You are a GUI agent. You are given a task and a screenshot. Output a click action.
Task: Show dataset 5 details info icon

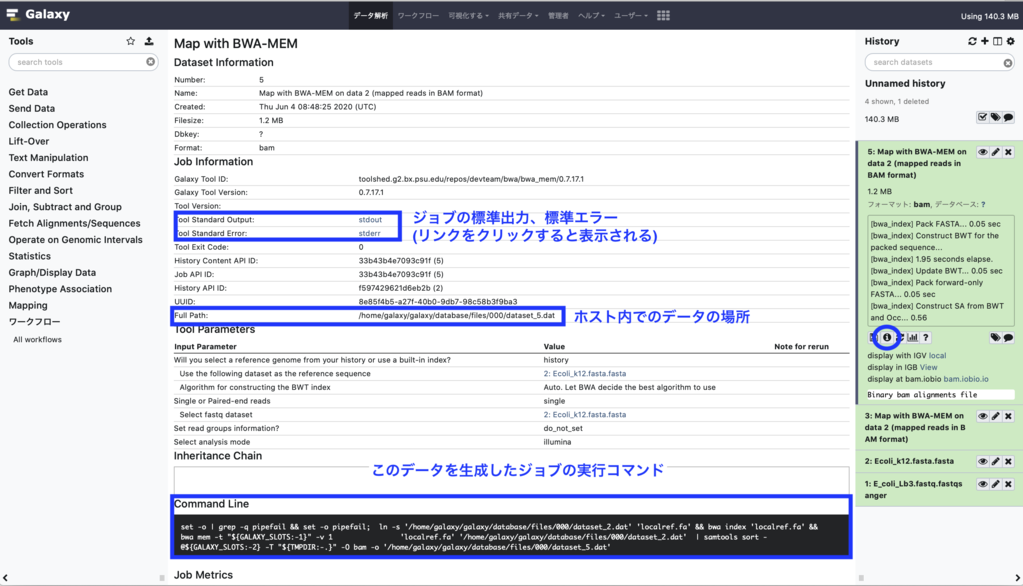(x=887, y=337)
